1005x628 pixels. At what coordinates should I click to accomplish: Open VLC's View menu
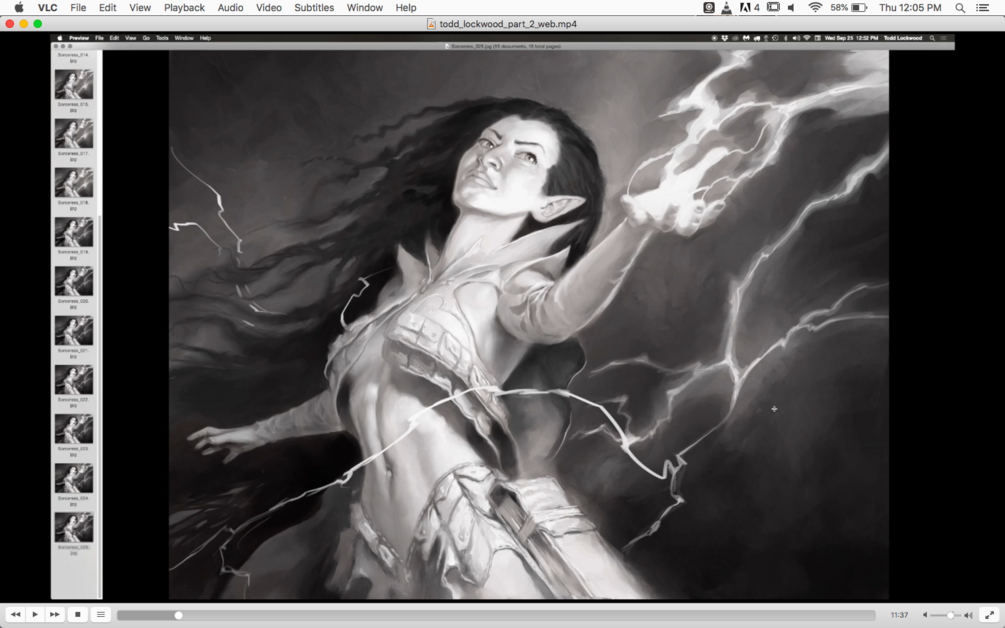140,8
